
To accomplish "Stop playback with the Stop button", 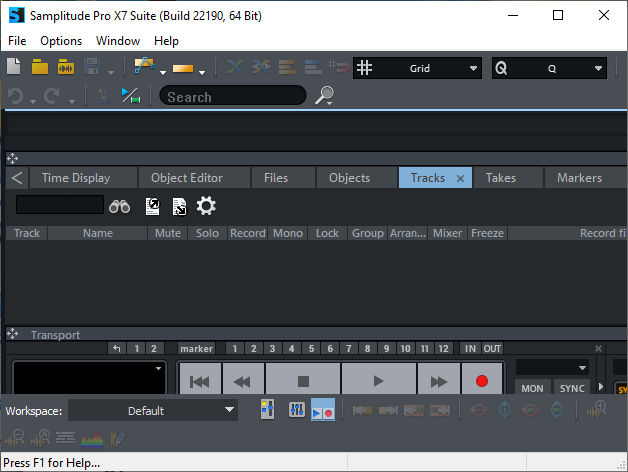I will coord(304,381).
